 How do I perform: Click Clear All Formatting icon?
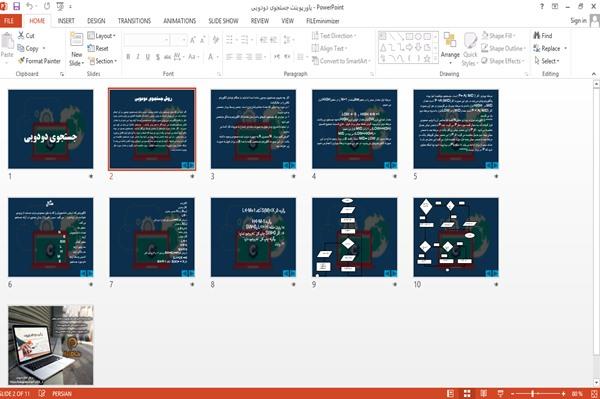[216, 39]
